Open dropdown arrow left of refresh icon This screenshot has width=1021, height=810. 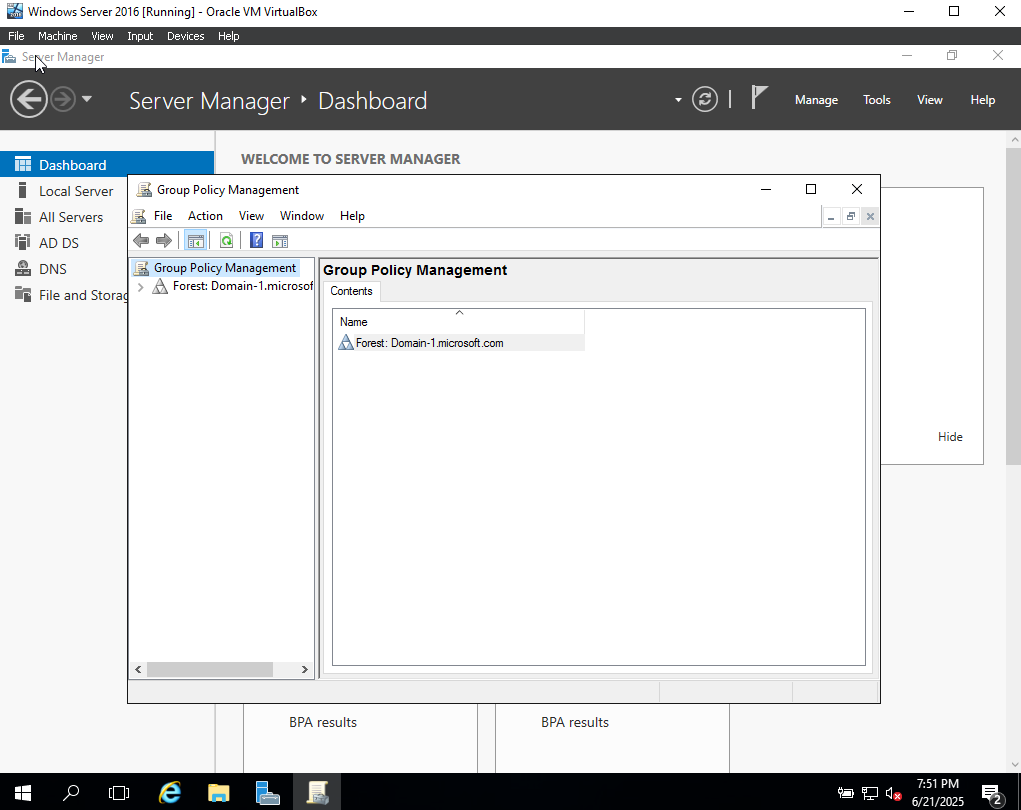pos(678,100)
